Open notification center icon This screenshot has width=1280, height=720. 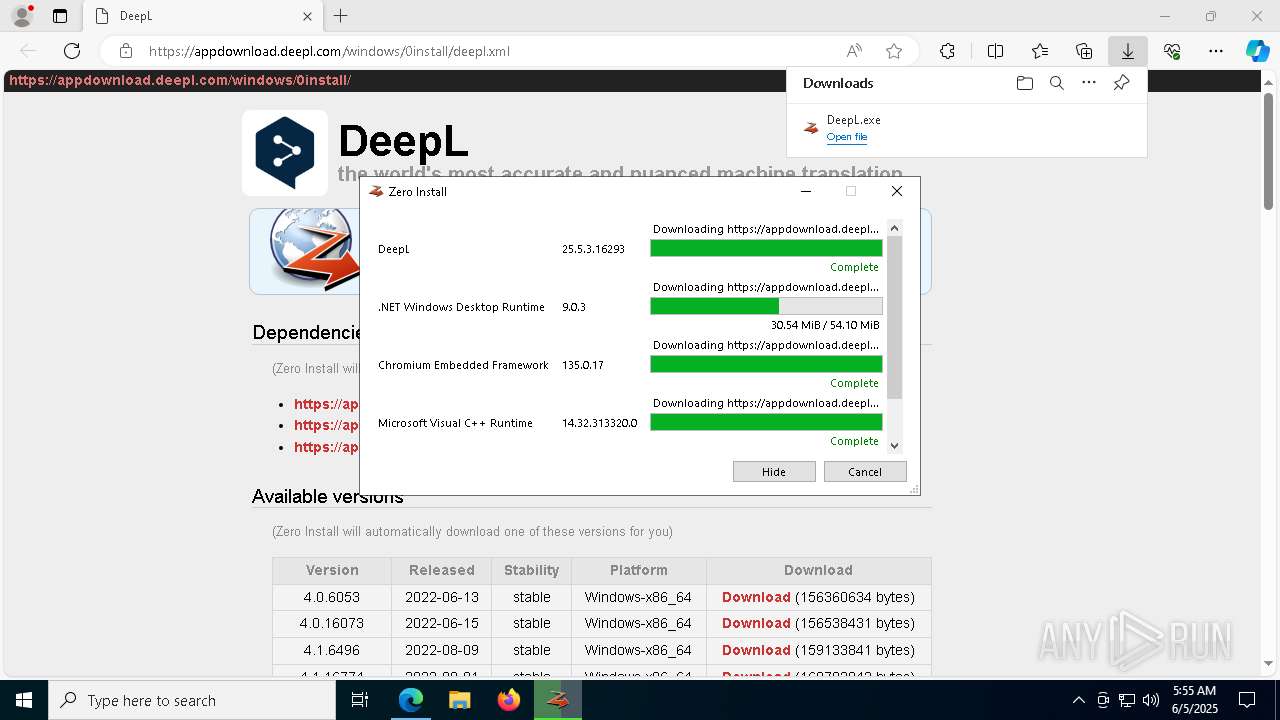coord(1248,700)
